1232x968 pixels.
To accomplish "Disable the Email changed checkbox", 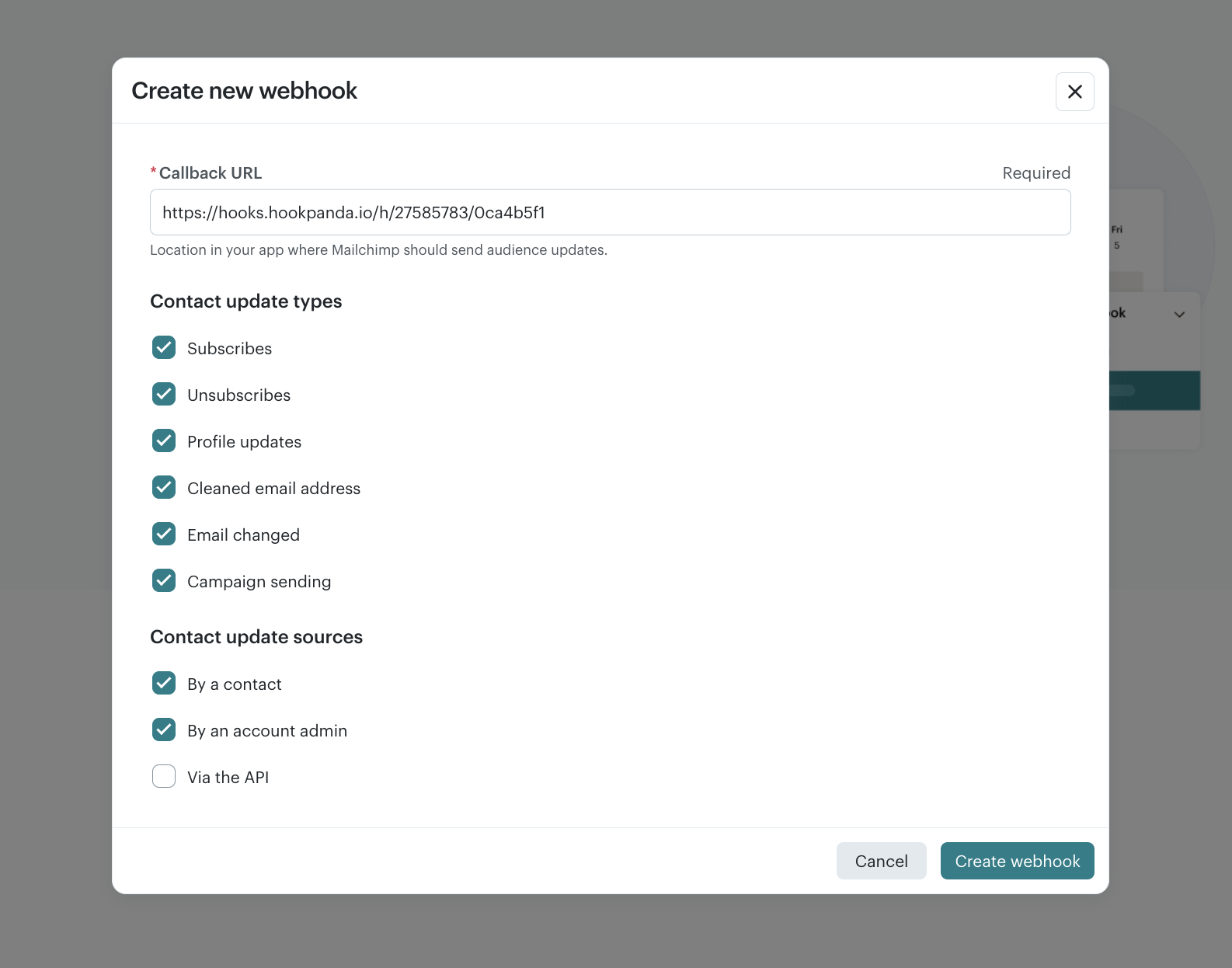I will point(164,534).
